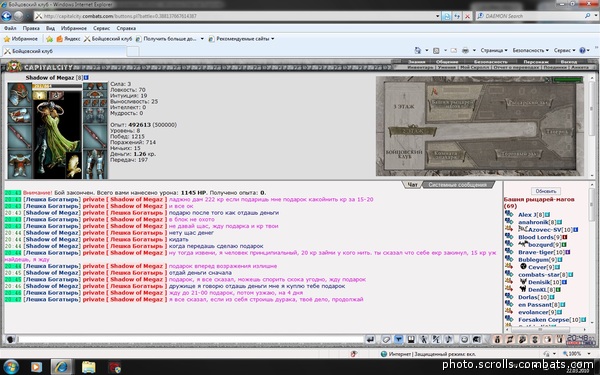Screen dimensions: 600x375
Task: Click player Alex J in the list
Action: [x=527, y=215]
